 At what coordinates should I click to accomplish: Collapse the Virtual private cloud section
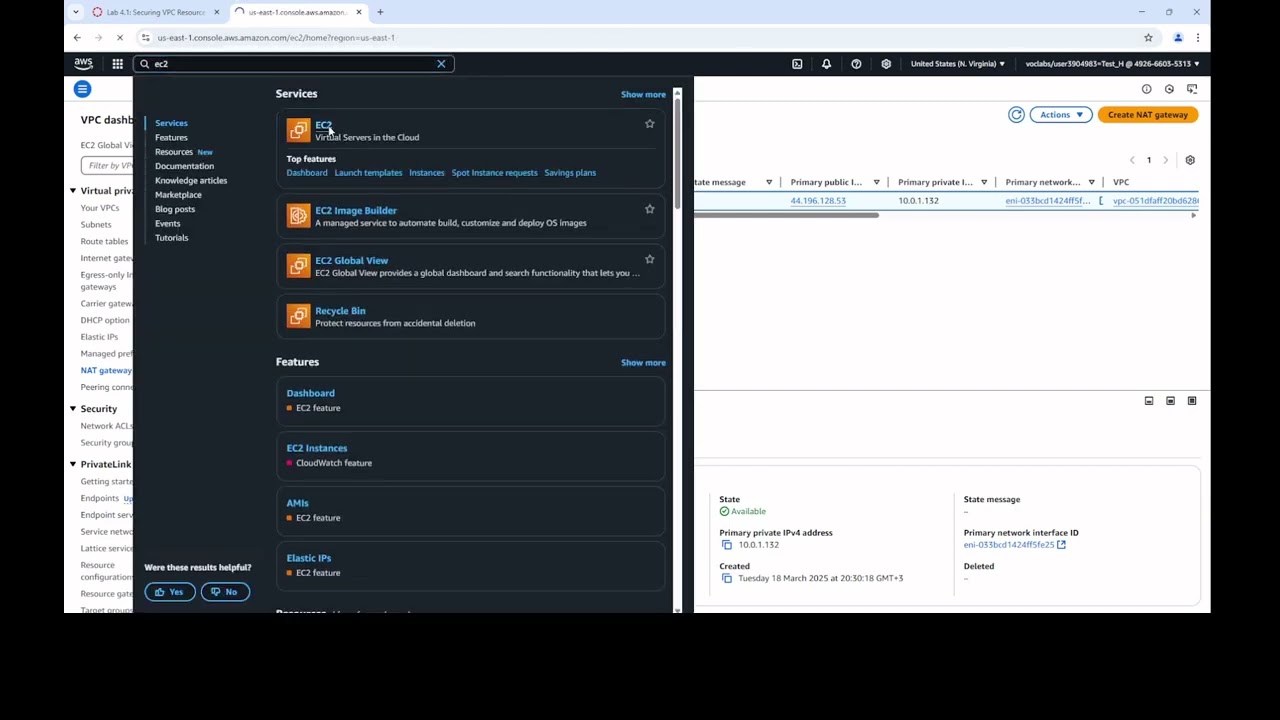pos(73,191)
